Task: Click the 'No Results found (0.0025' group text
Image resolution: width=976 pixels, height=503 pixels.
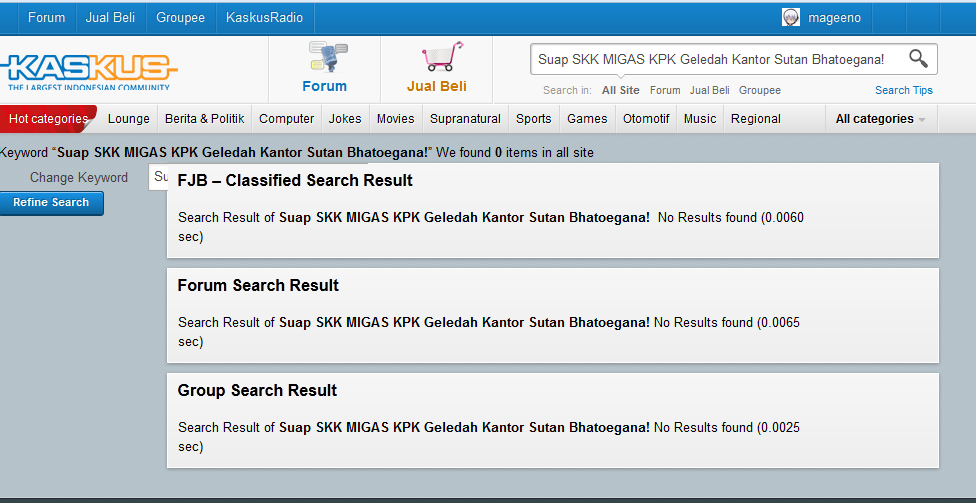Action: pyautogui.click(x=727, y=428)
